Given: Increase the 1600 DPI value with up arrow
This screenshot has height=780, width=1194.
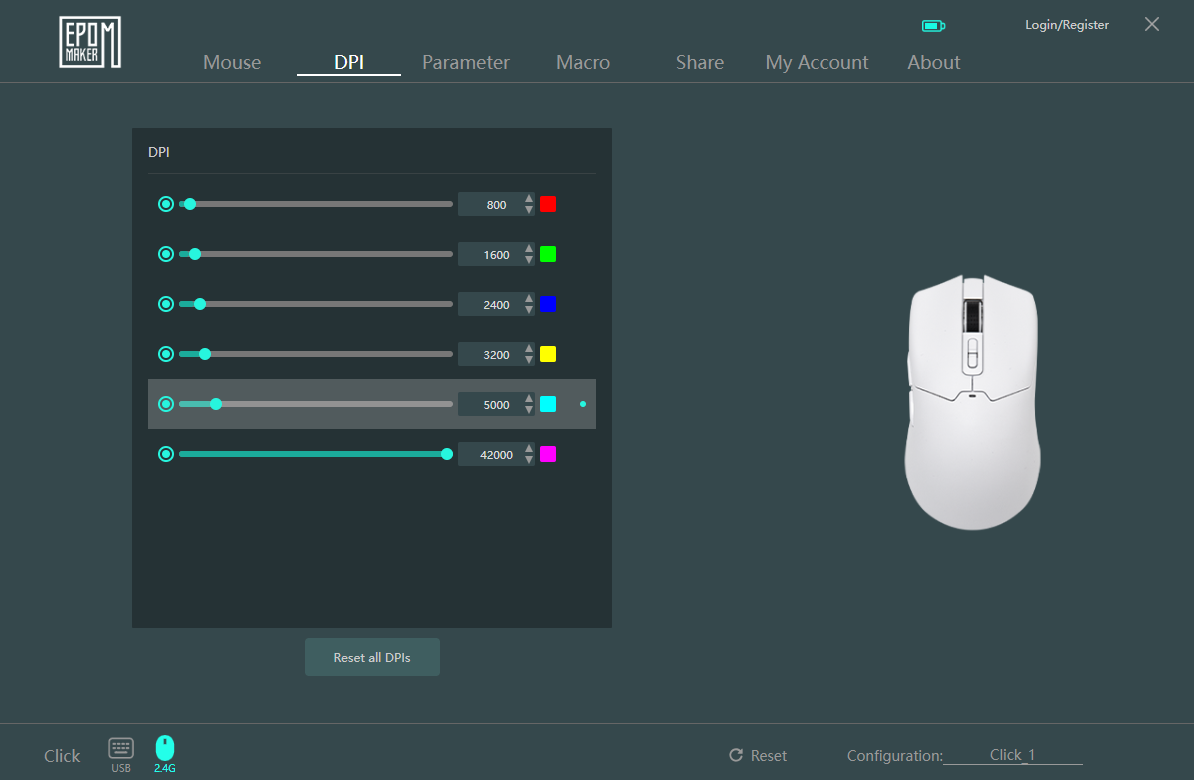Looking at the screenshot, I should click(x=529, y=249).
